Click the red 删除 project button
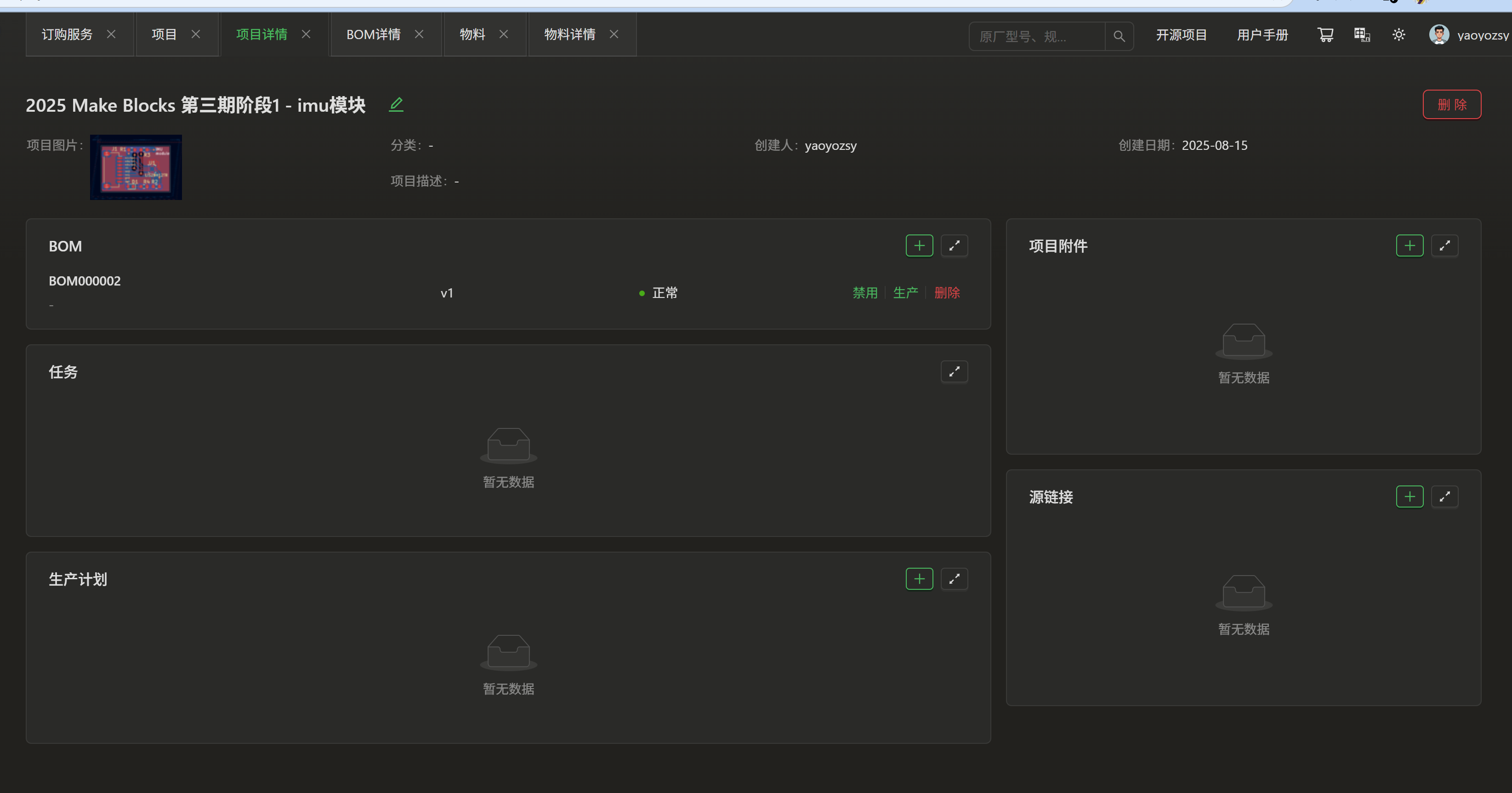The width and height of the screenshot is (1512, 793). [x=1451, y=104]
